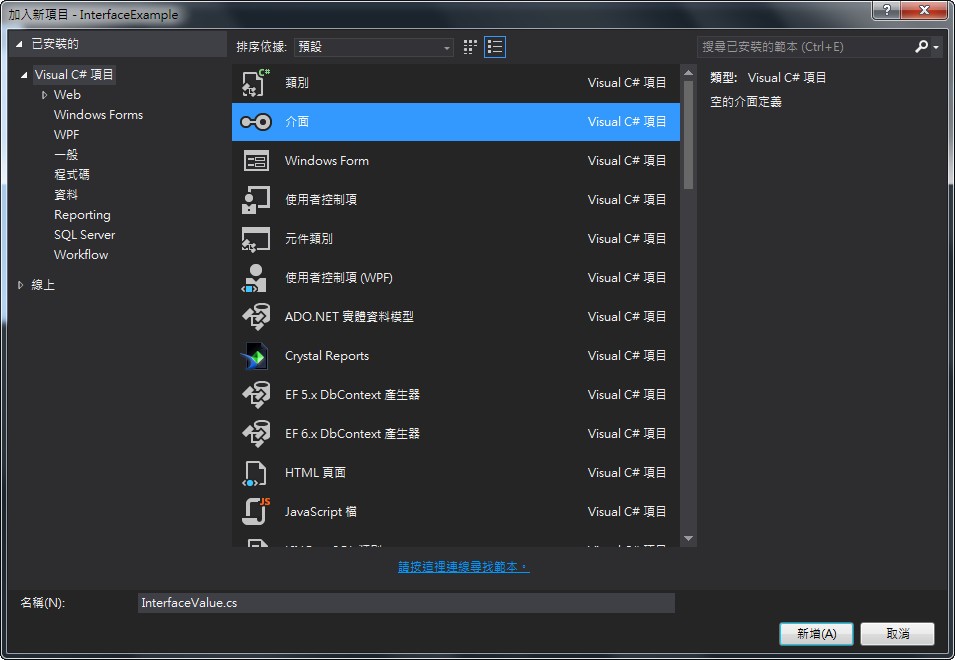Select the Reporting category
This screenshot has width=955, height=660.
pos(82,215)
